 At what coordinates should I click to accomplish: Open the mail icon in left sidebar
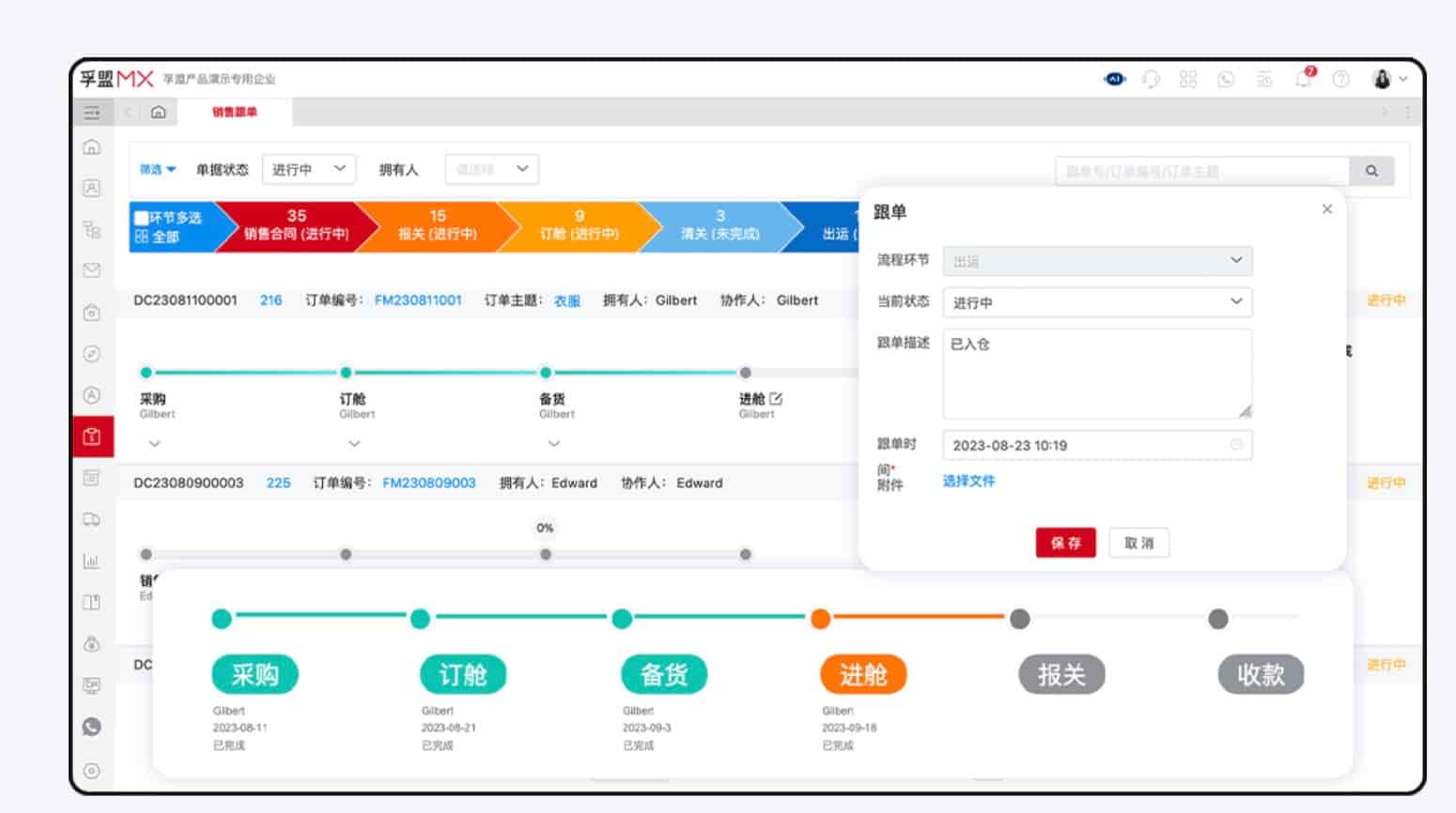point(92,270)
